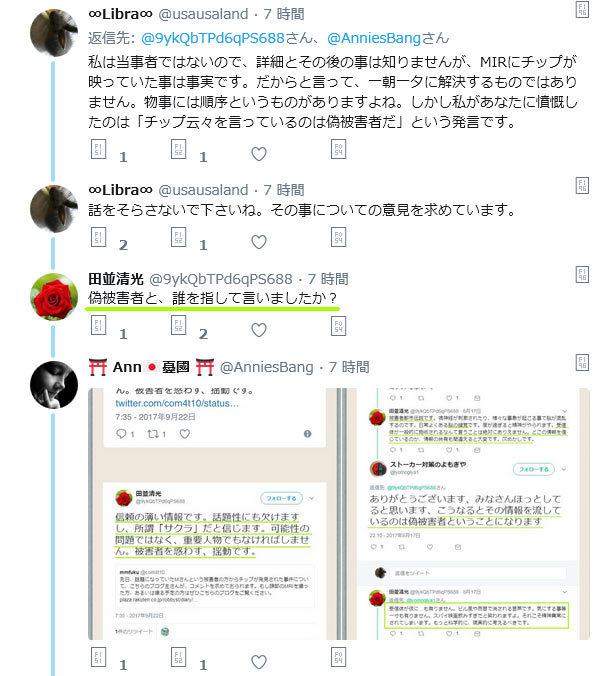View 田並清光's red rose avatar profile

click(54, 297)
